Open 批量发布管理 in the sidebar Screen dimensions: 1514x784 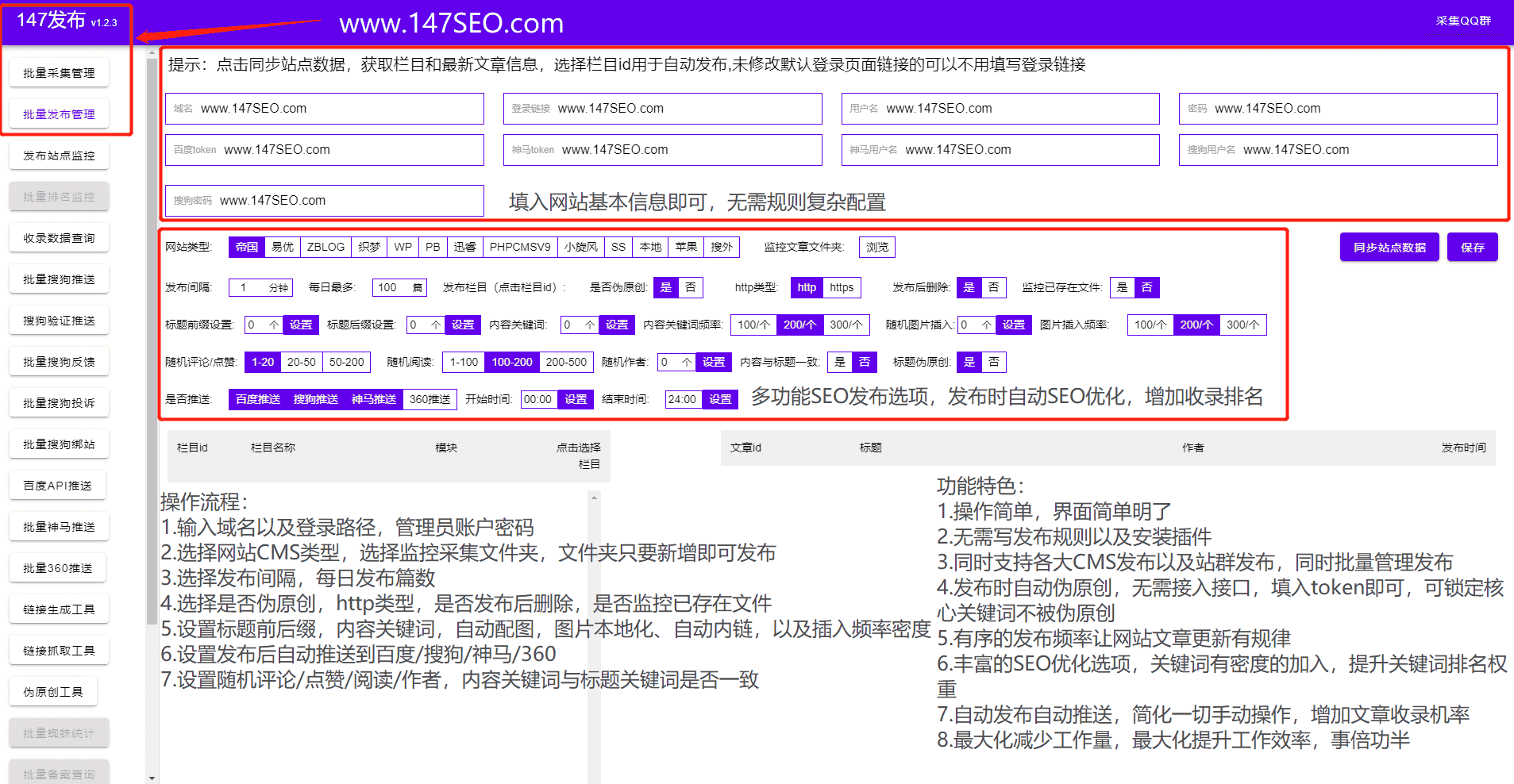[x=59, y=113]
